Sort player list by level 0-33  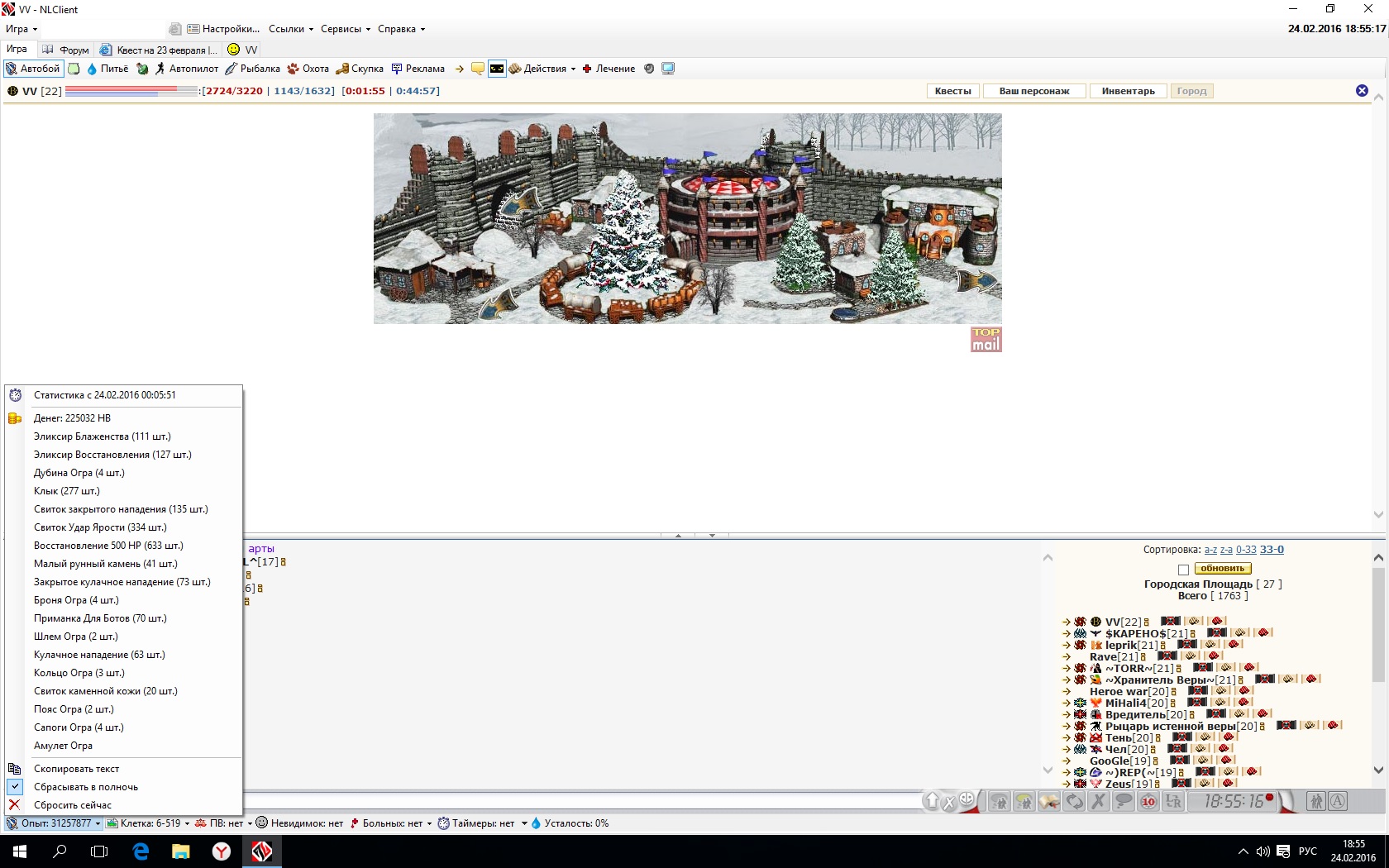[x=1246, y=550]
